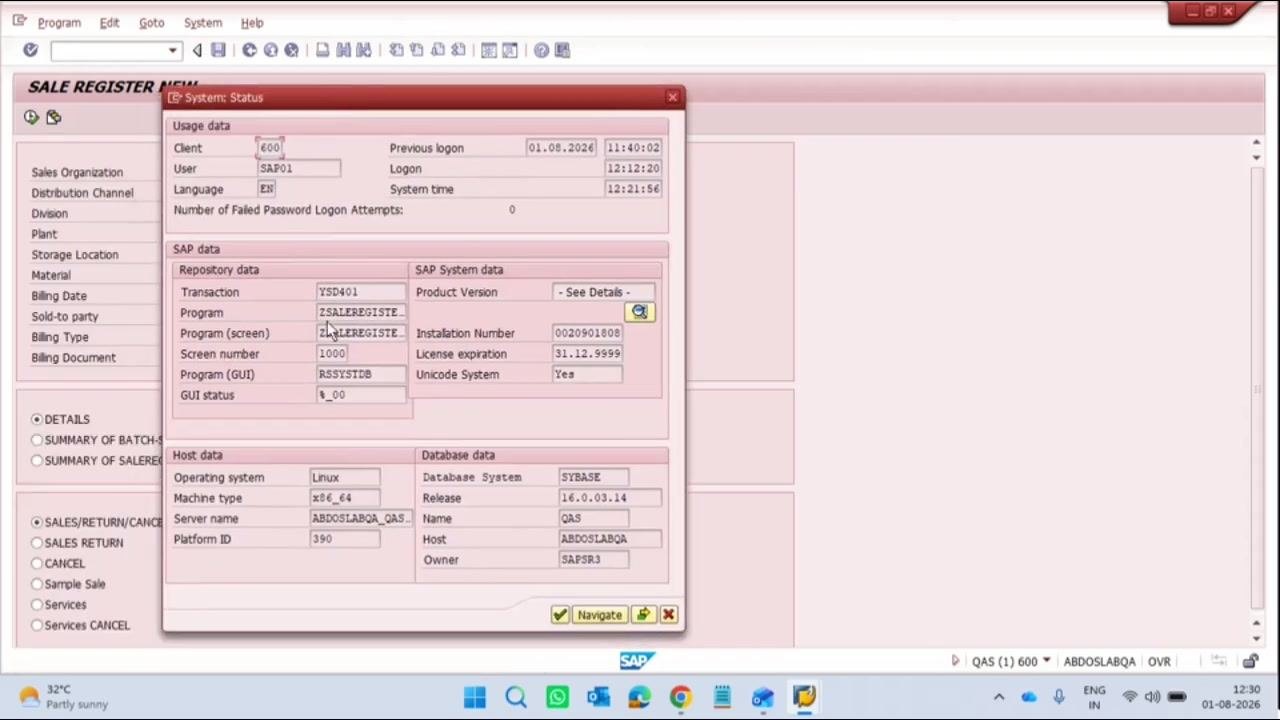Open the Edit menu

[109, 22]
